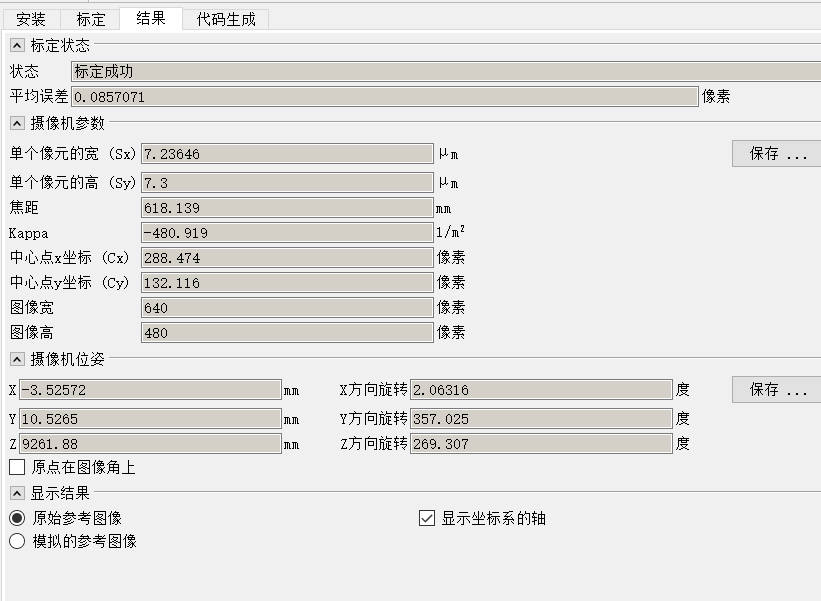Uncheck 显示坐标系的轴 checkbox
Viewport: 821px width, 601px height.
click(427, 518)
